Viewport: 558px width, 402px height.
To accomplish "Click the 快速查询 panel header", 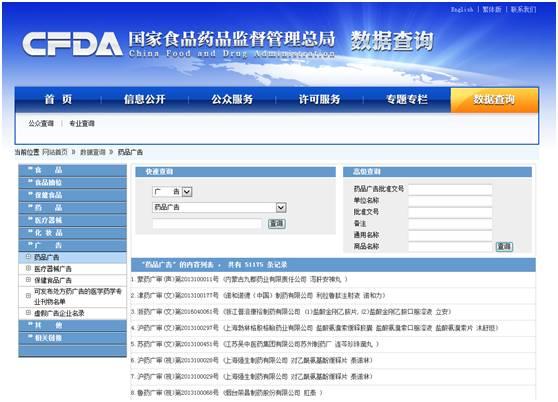I will (x=236, y=172).
